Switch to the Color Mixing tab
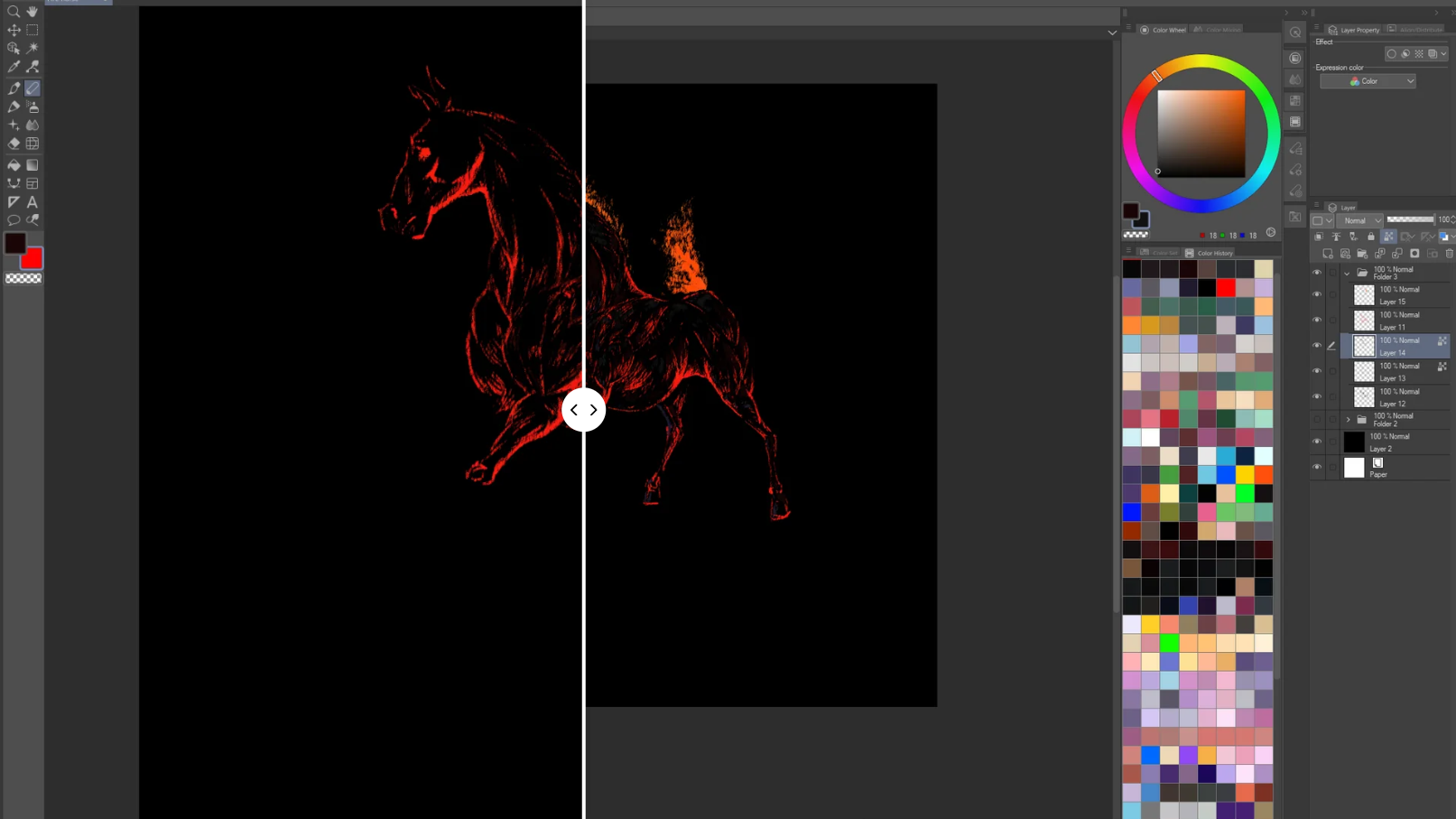The image size is (1456, 819). click(1216, 29)
